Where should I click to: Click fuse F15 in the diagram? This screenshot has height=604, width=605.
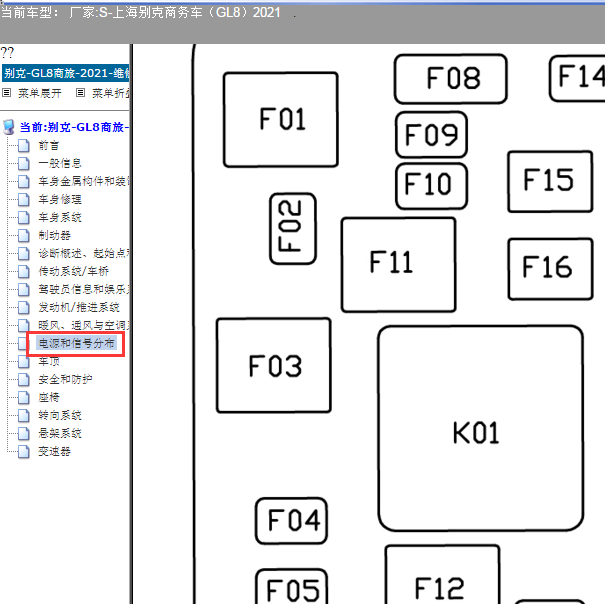[550, 181]
